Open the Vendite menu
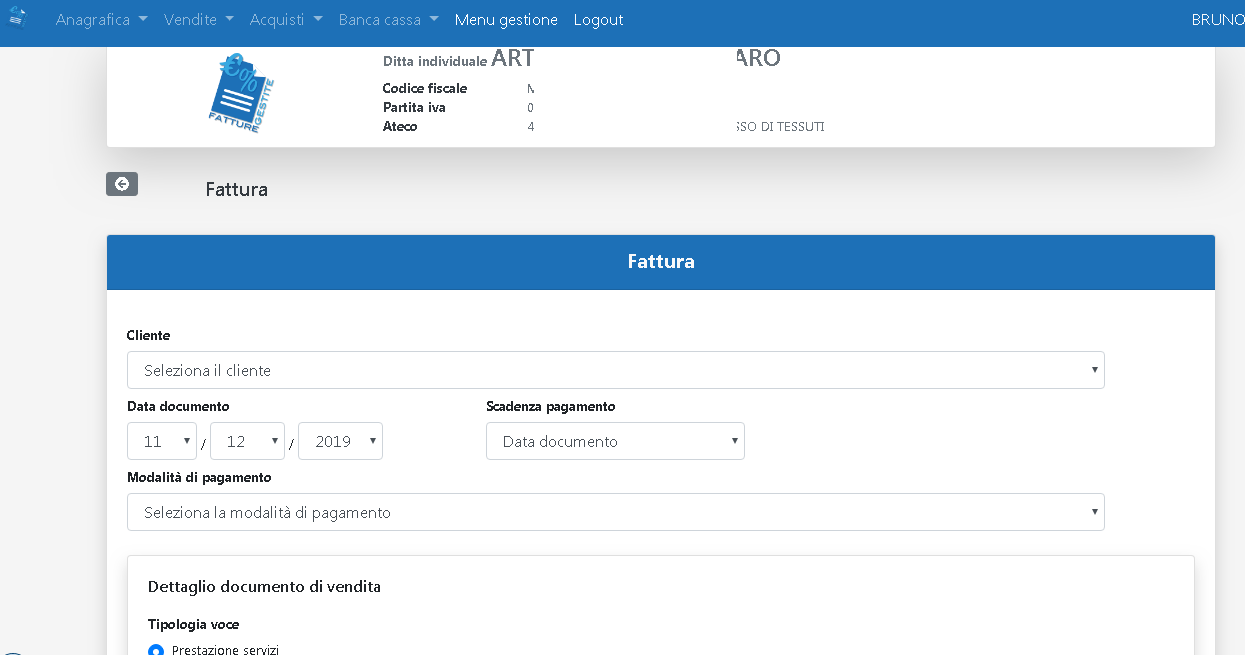Viewport: 1245px width, 655px height. [x=199, y=20]
